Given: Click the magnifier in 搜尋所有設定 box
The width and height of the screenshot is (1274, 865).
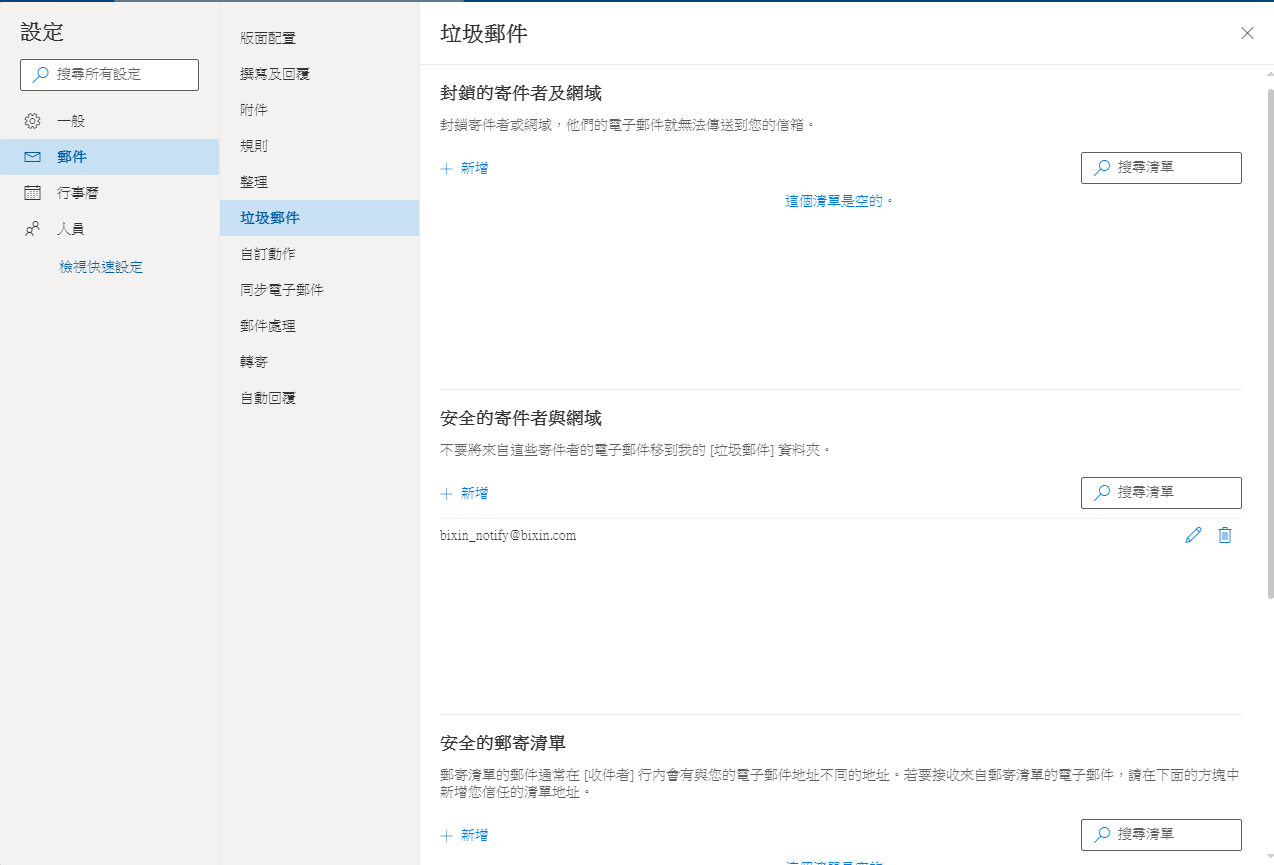Looking at the screenshot, I should pos(41,74).
